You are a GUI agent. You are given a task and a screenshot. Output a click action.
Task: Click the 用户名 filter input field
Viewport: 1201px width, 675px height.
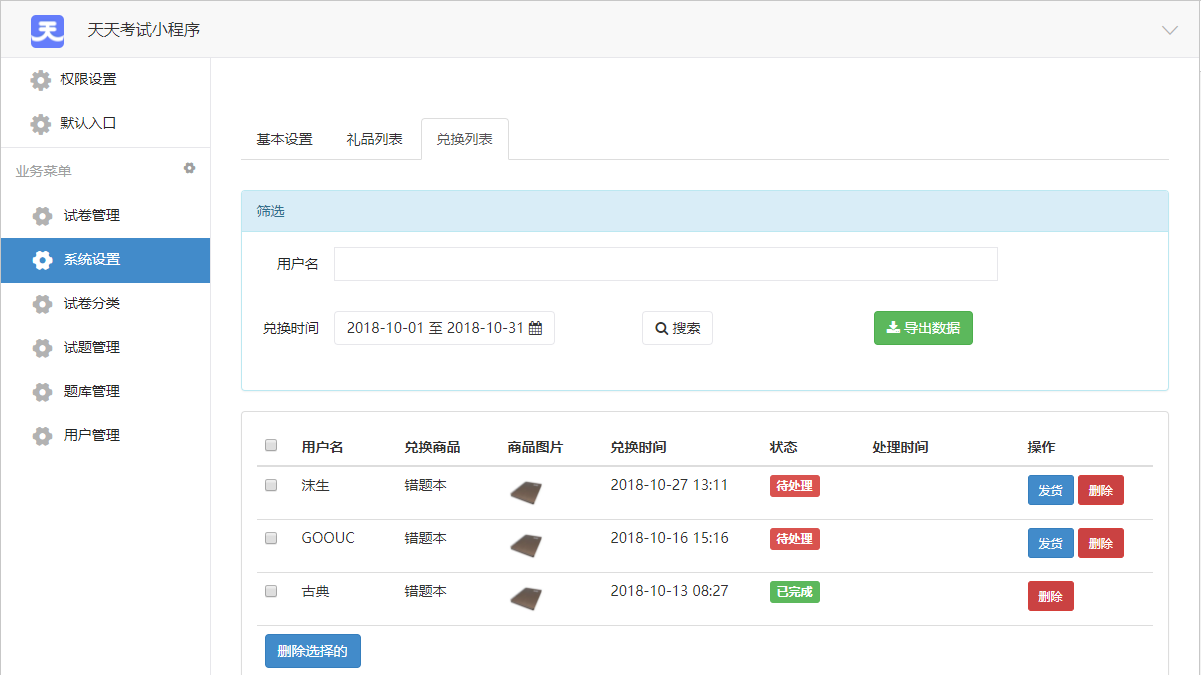tap(665, 264)
